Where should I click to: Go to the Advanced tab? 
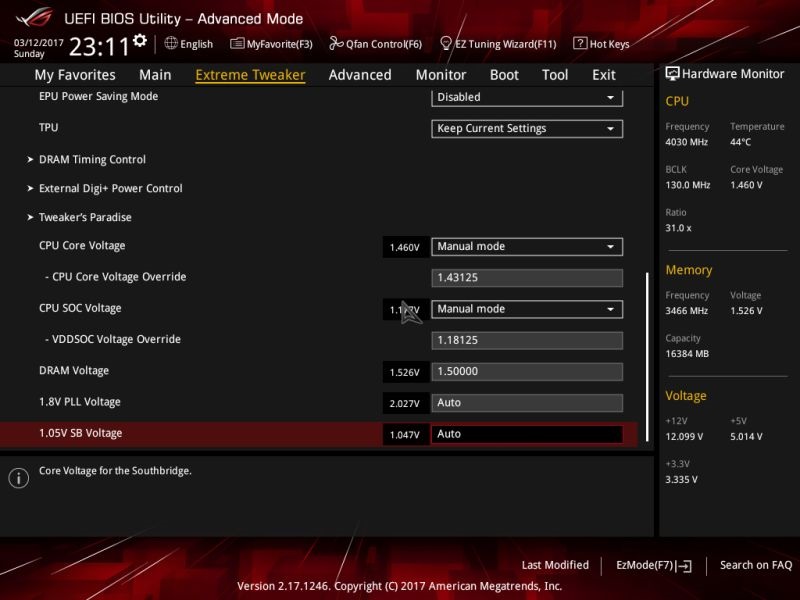(360, 75)
